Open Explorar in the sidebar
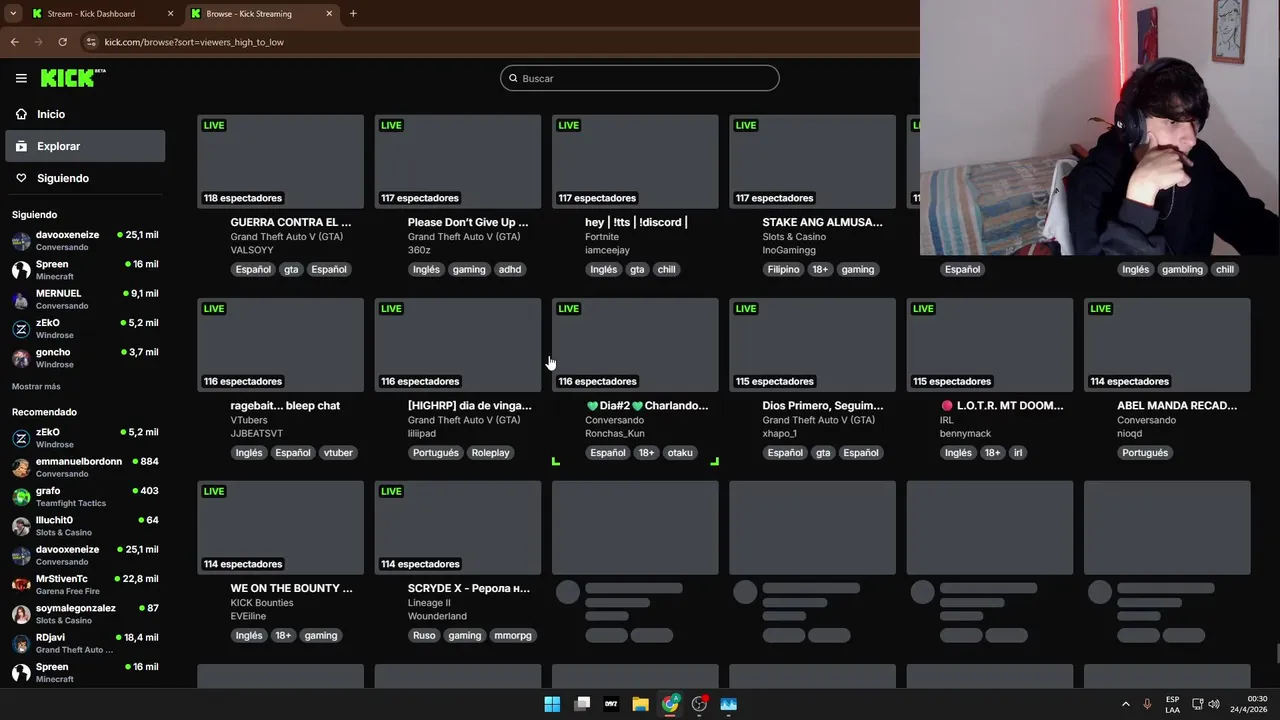Image resolution: width=1280 pixels, height=720 pixels. click(x=85, y=146)
